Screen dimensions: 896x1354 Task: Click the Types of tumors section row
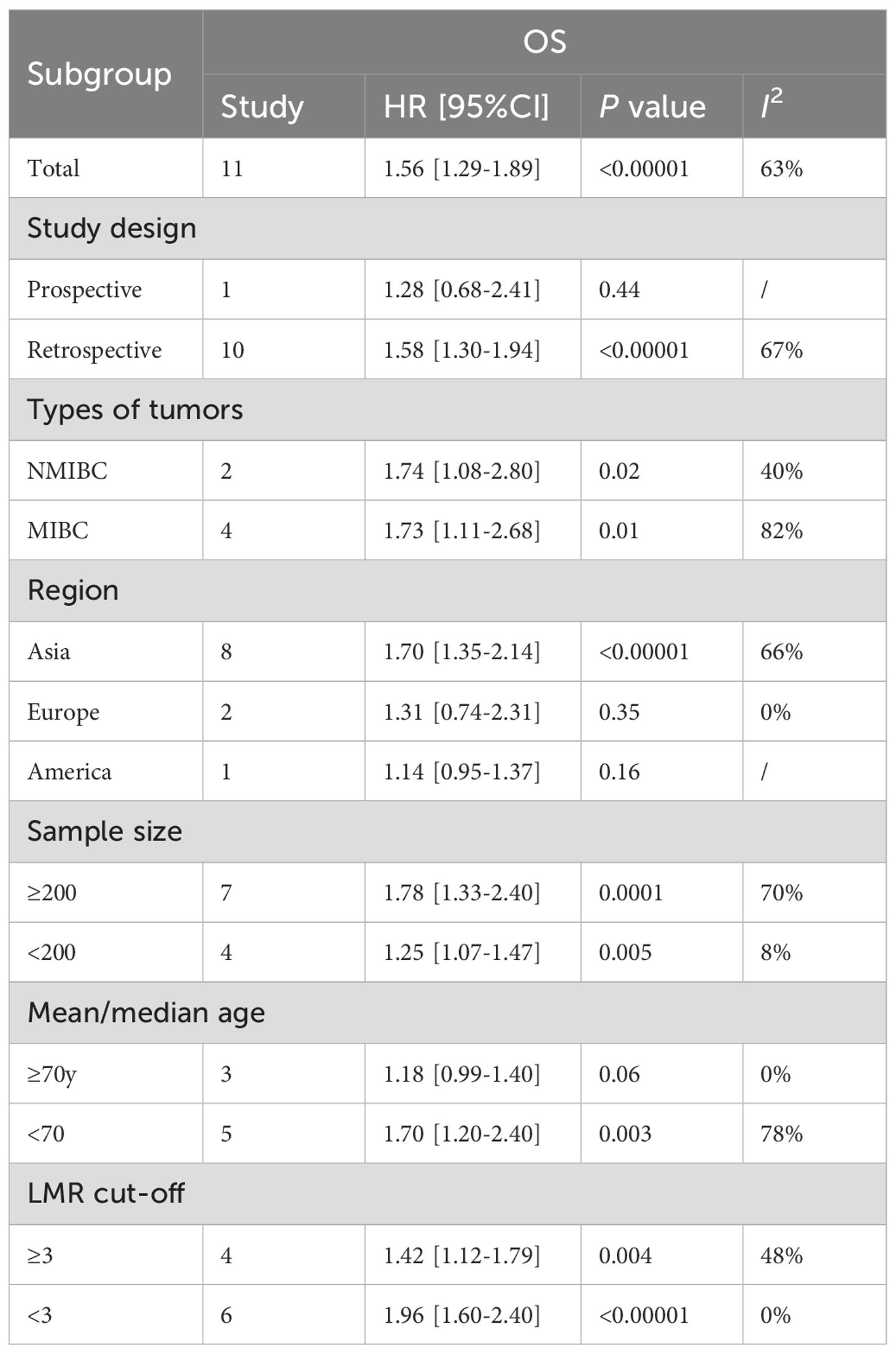click(x=135, y=409)
